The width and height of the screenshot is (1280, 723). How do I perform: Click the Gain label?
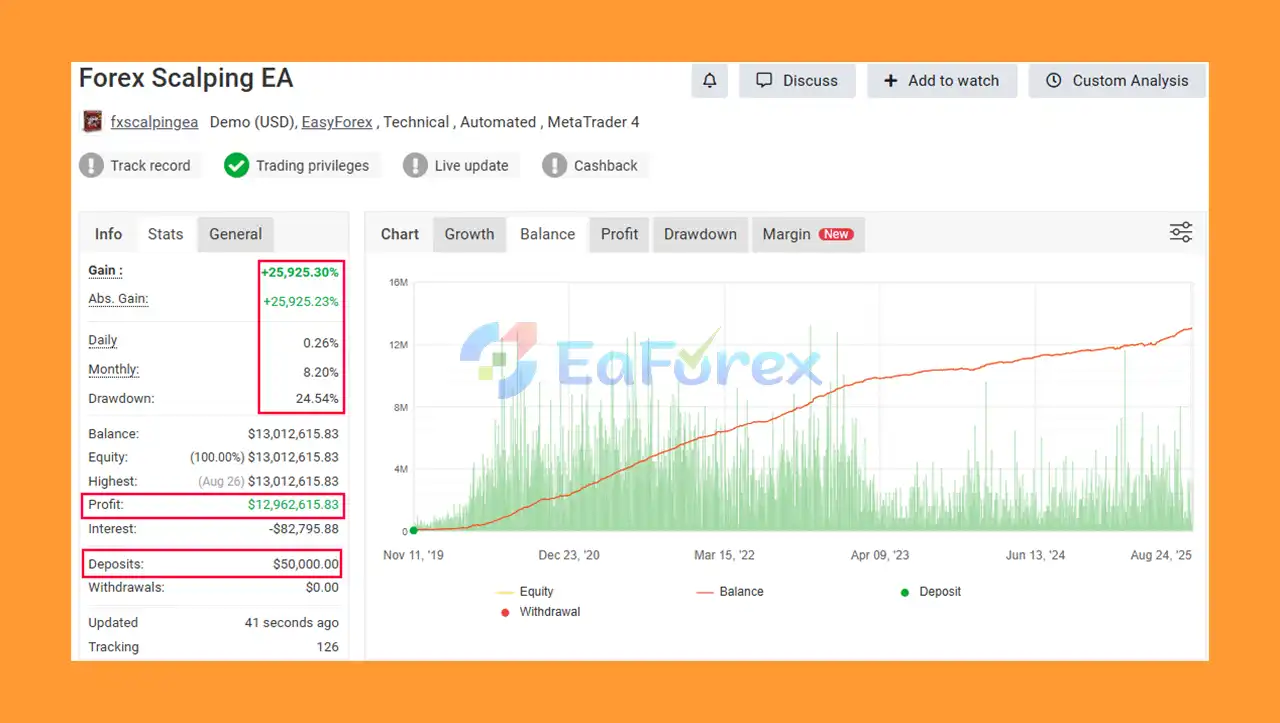point(105,271)
